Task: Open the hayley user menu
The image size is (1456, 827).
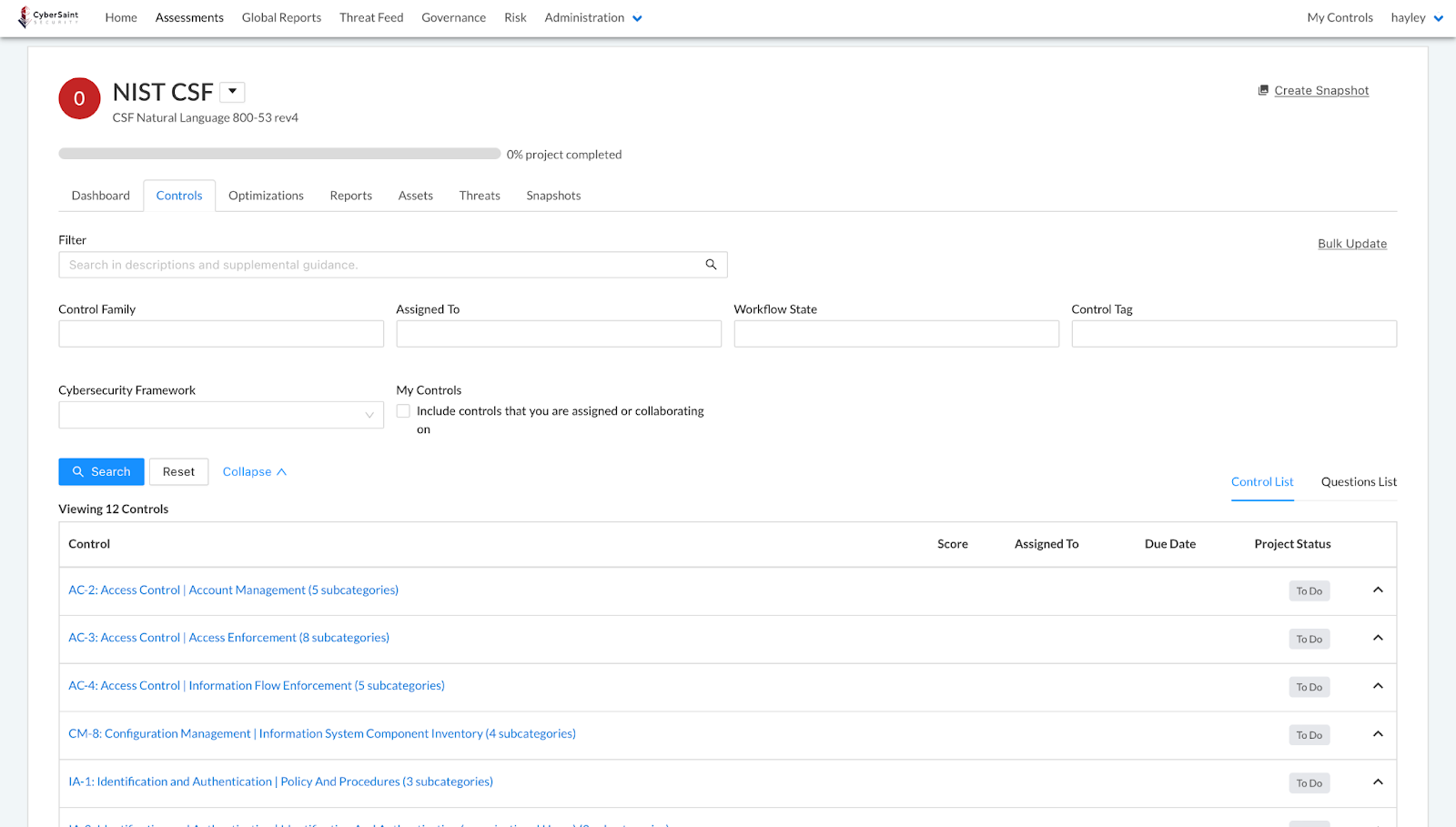Action: [1417, 17]
